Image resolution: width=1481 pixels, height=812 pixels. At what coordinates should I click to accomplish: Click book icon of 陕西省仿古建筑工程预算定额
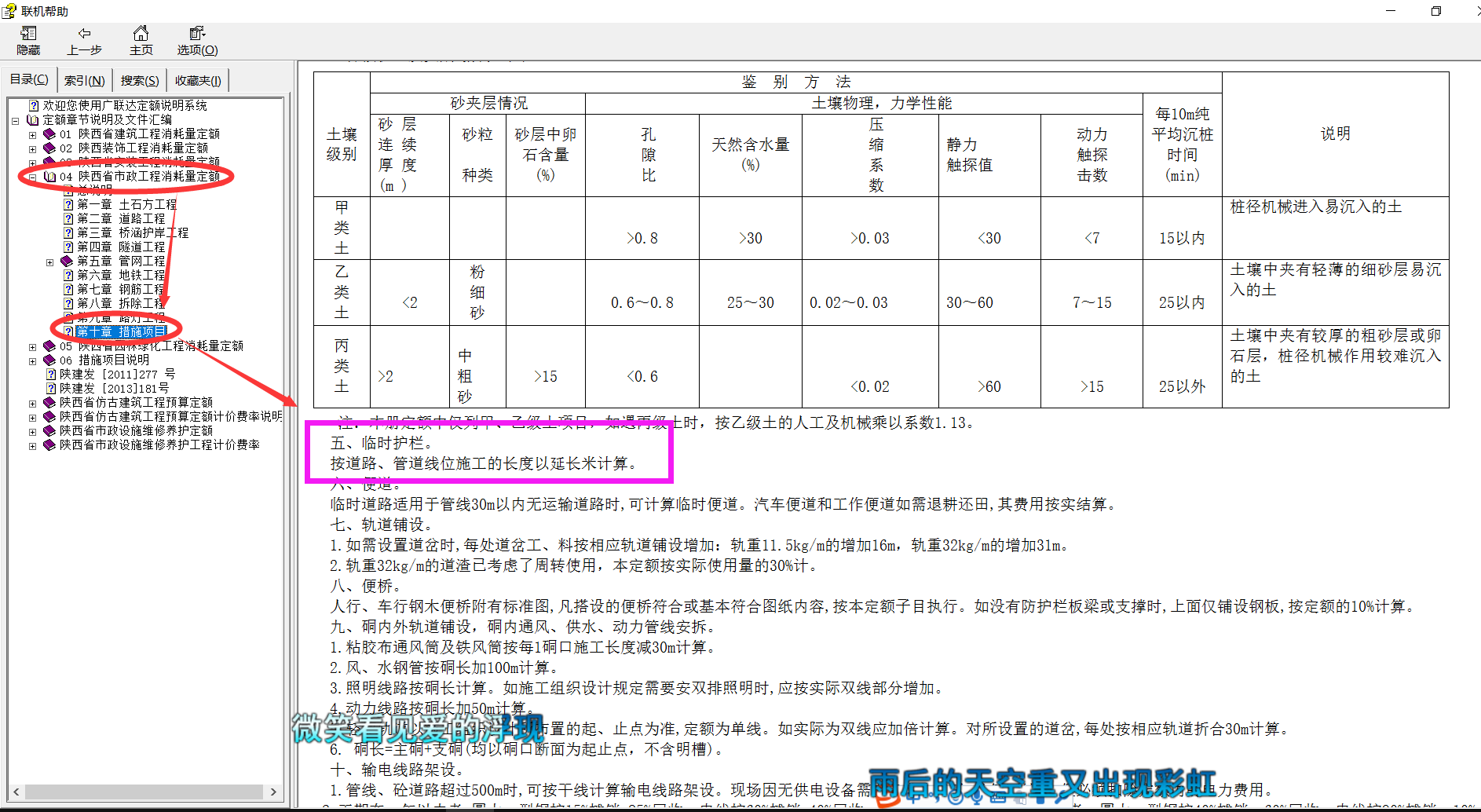tap(49, 402)
